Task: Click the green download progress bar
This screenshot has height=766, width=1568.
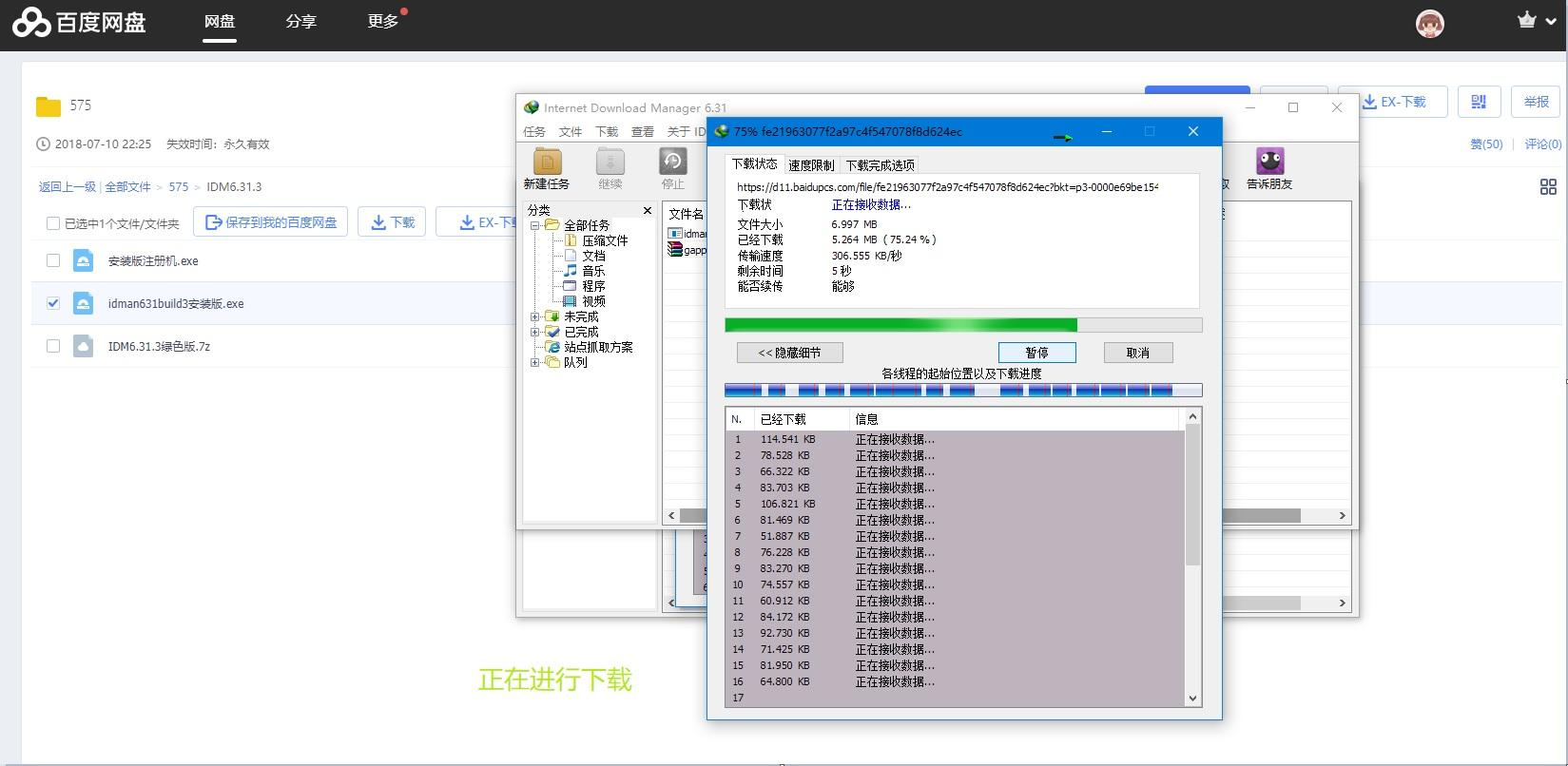Action: coord(963,325)
